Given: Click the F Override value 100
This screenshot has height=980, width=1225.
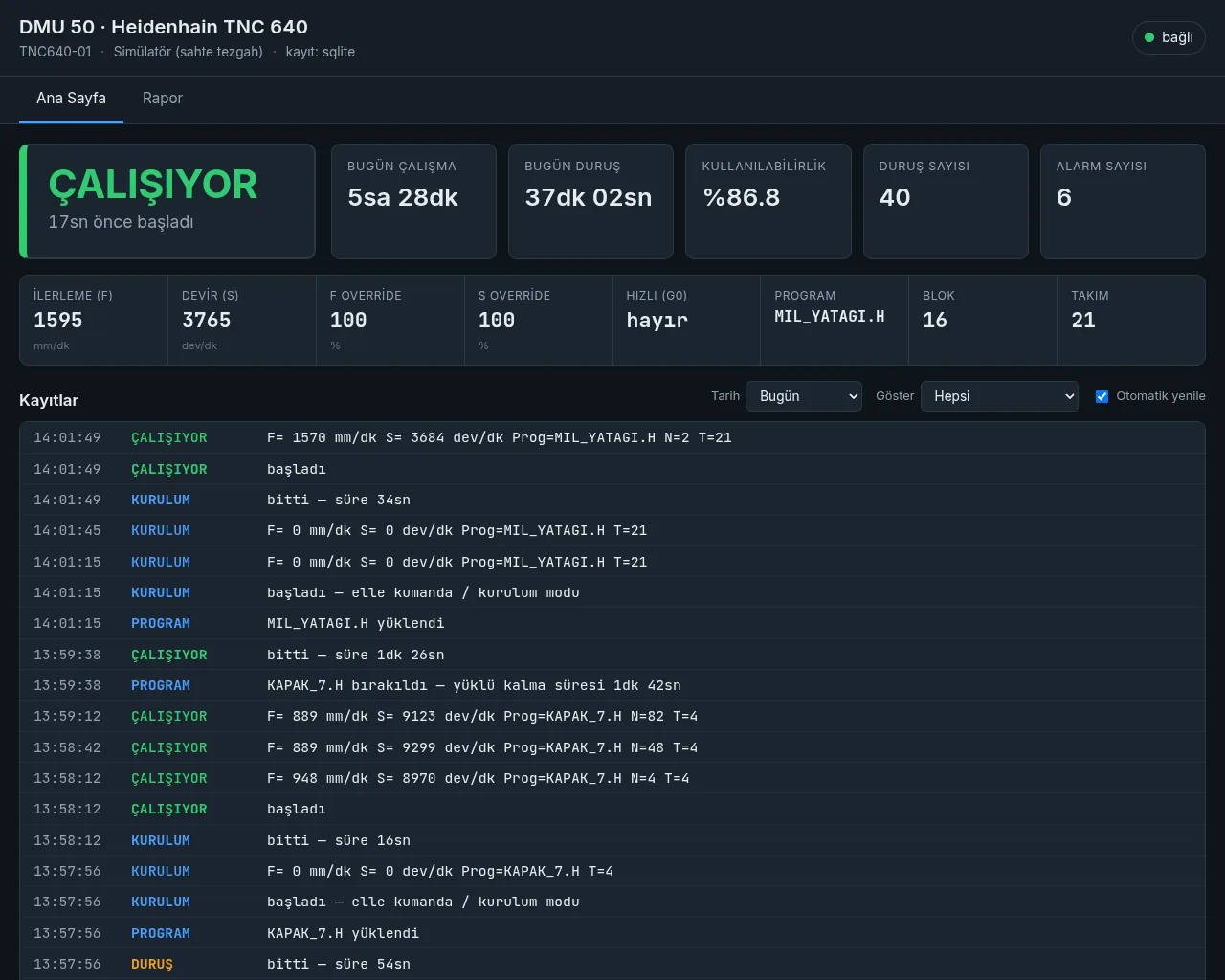Looking at the screenshot, I should pos(348,321).
